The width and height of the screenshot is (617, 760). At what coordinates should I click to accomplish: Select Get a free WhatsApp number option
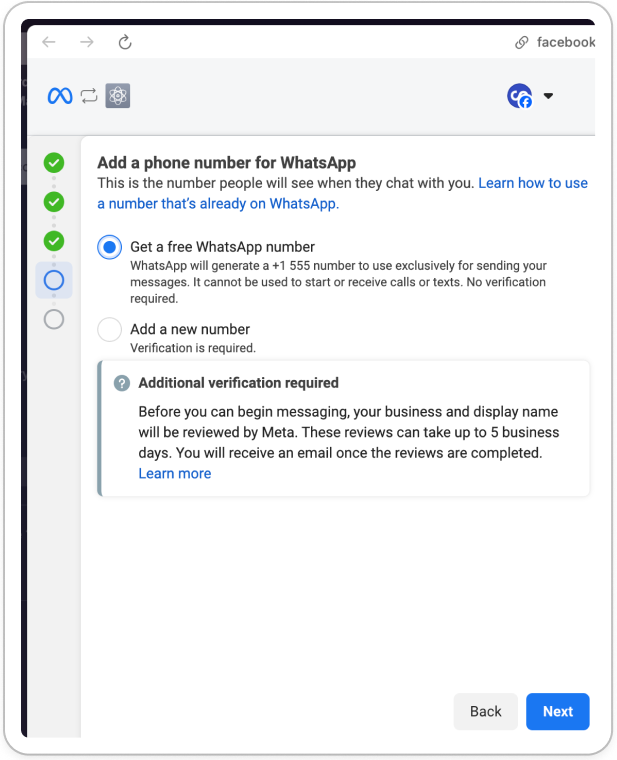click(x=110, y=247)
